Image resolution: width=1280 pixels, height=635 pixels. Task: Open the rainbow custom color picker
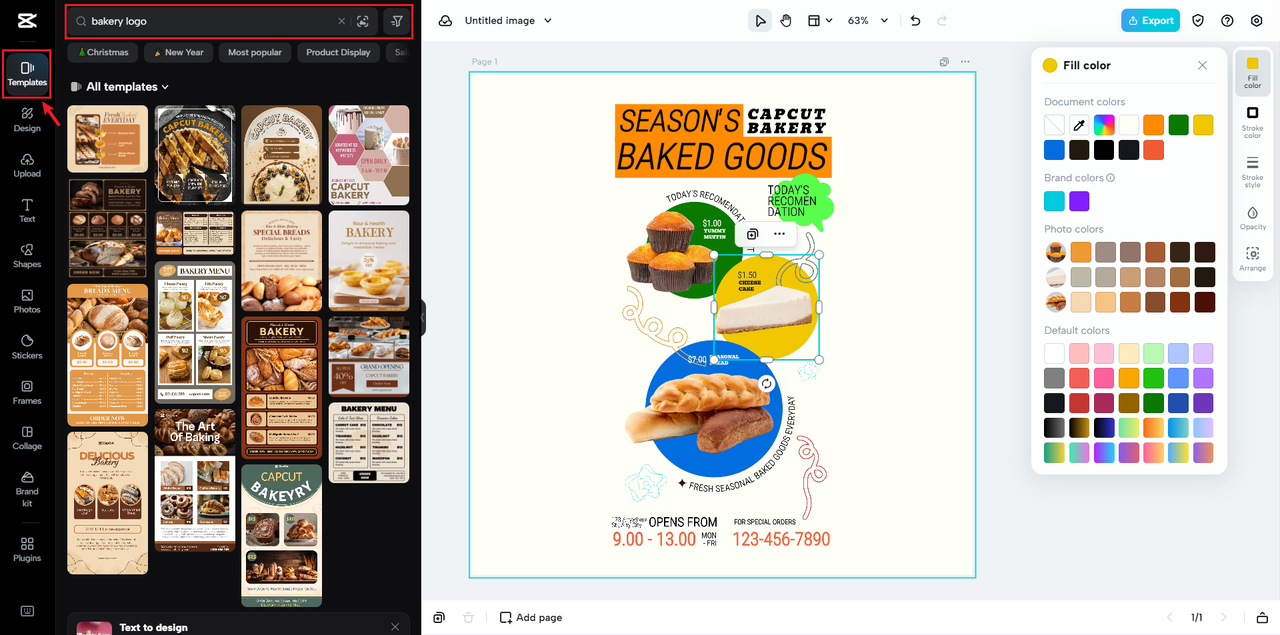(1104, 125)
